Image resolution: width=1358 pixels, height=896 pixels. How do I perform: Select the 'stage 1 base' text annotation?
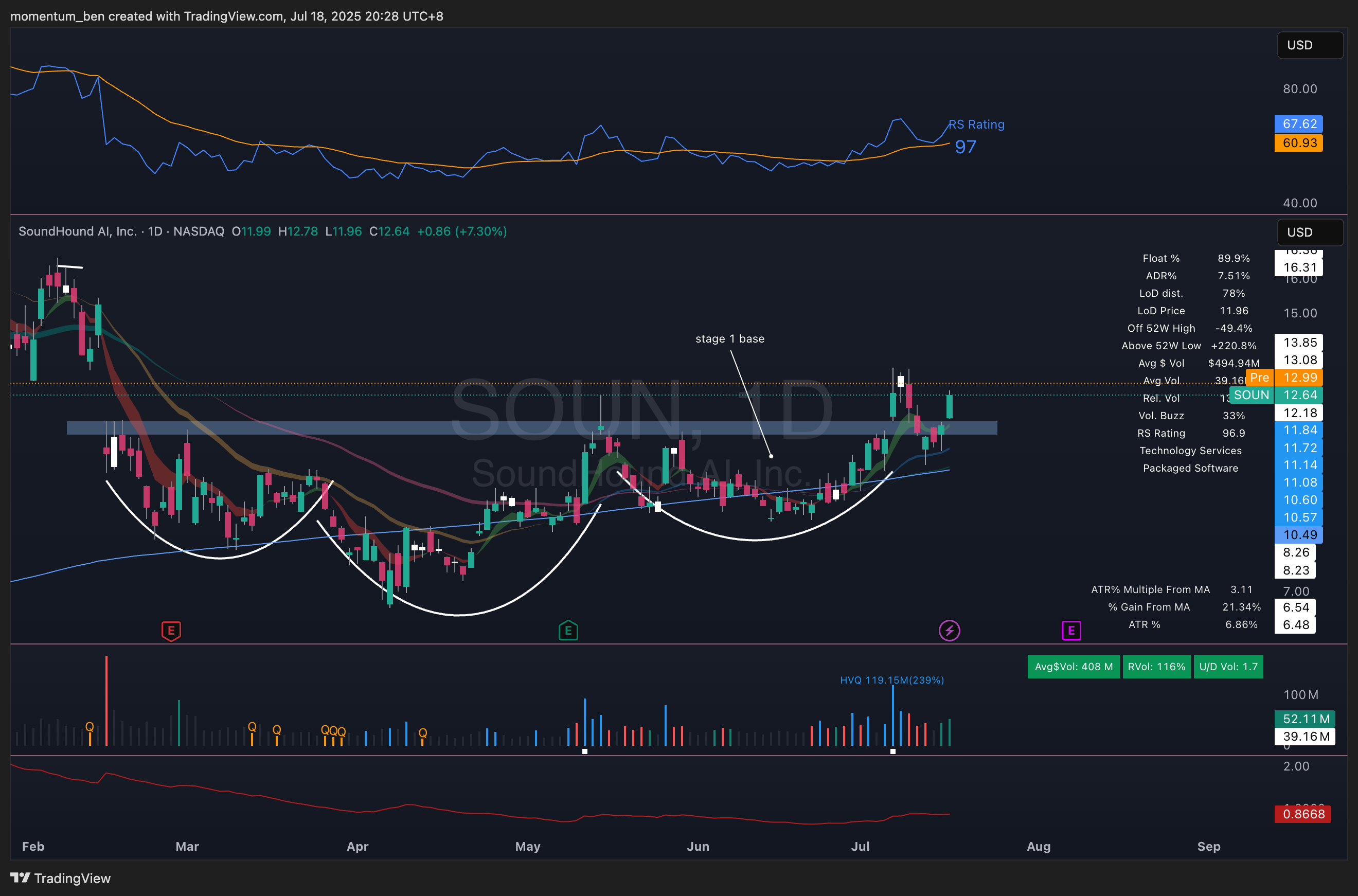(x=729, y=339)
